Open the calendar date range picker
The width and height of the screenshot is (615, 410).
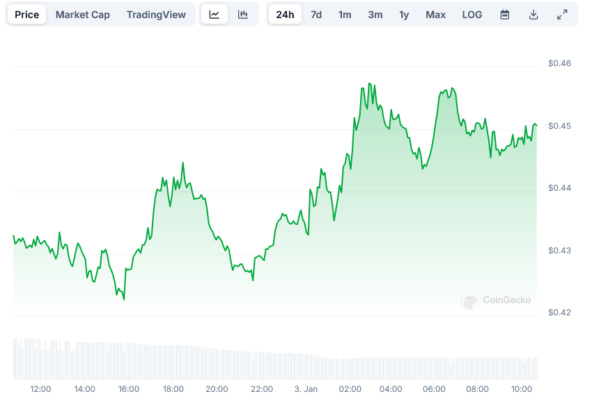(x=505, y=15)
